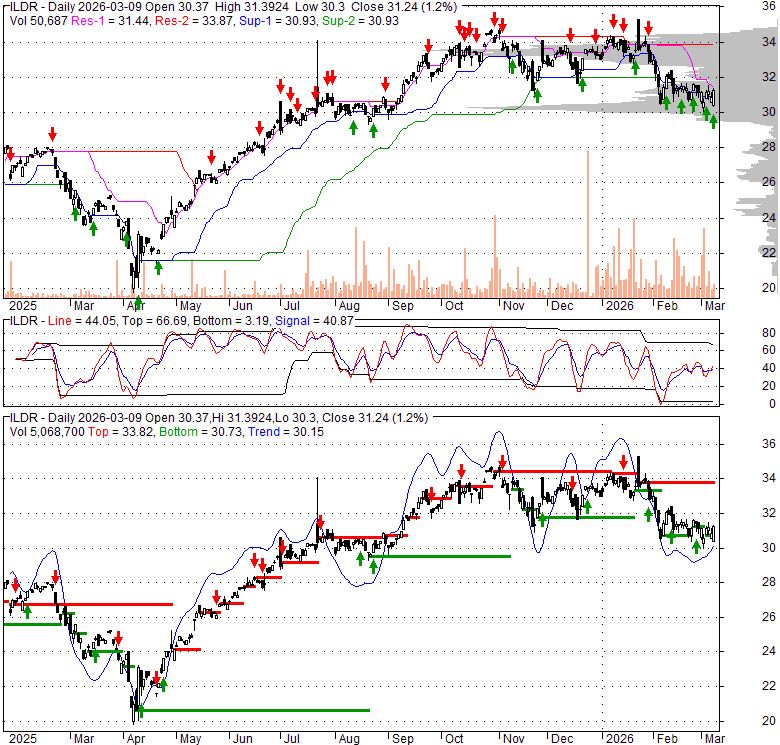Select Oct on the bottom chart's date axis
The width and height of the screenshot is (780, 745).
pyautogui.click(x=454, y=739)
